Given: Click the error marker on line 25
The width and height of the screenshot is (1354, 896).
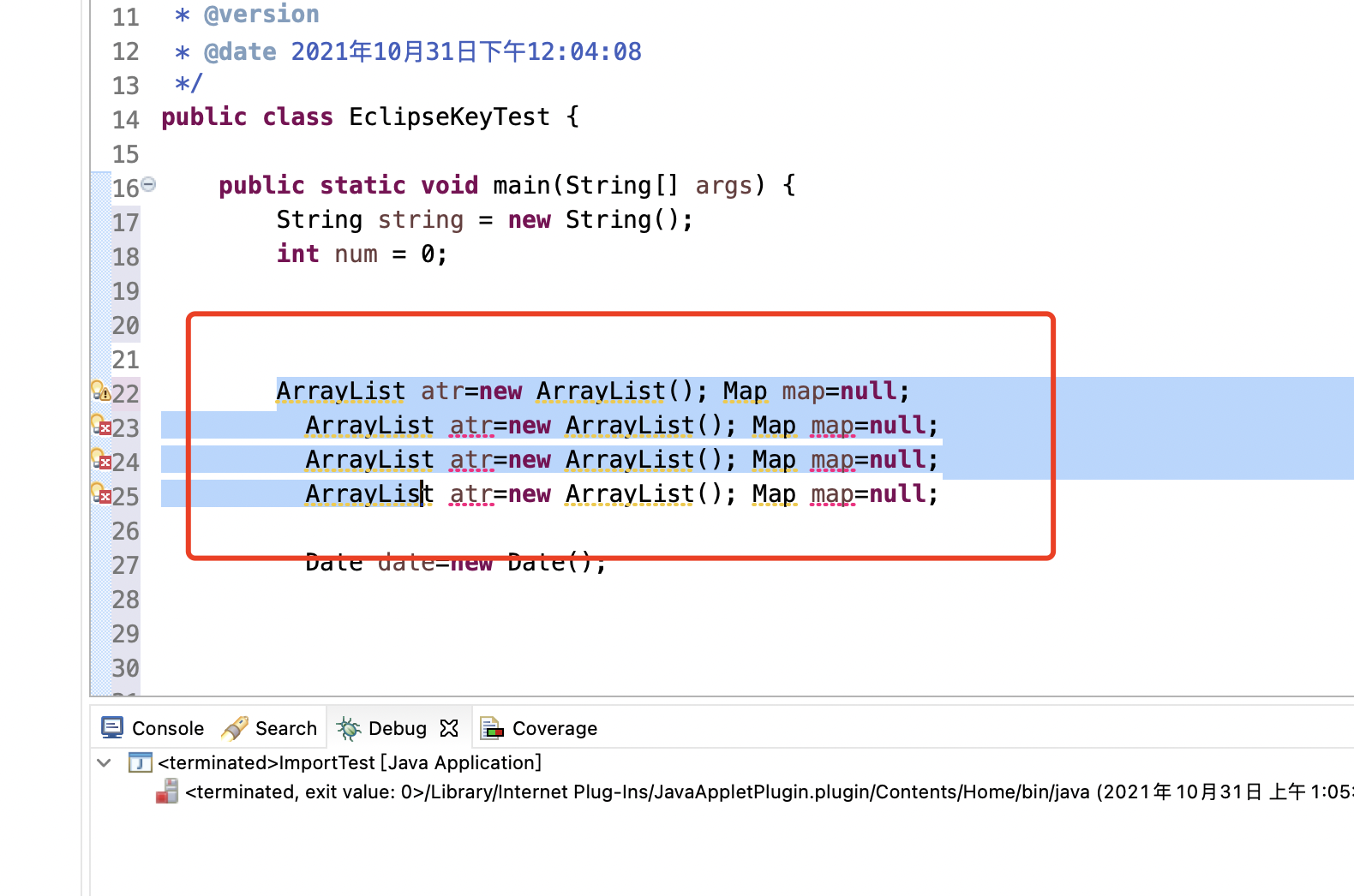Looking at the screenshot, I should [100, 494].
